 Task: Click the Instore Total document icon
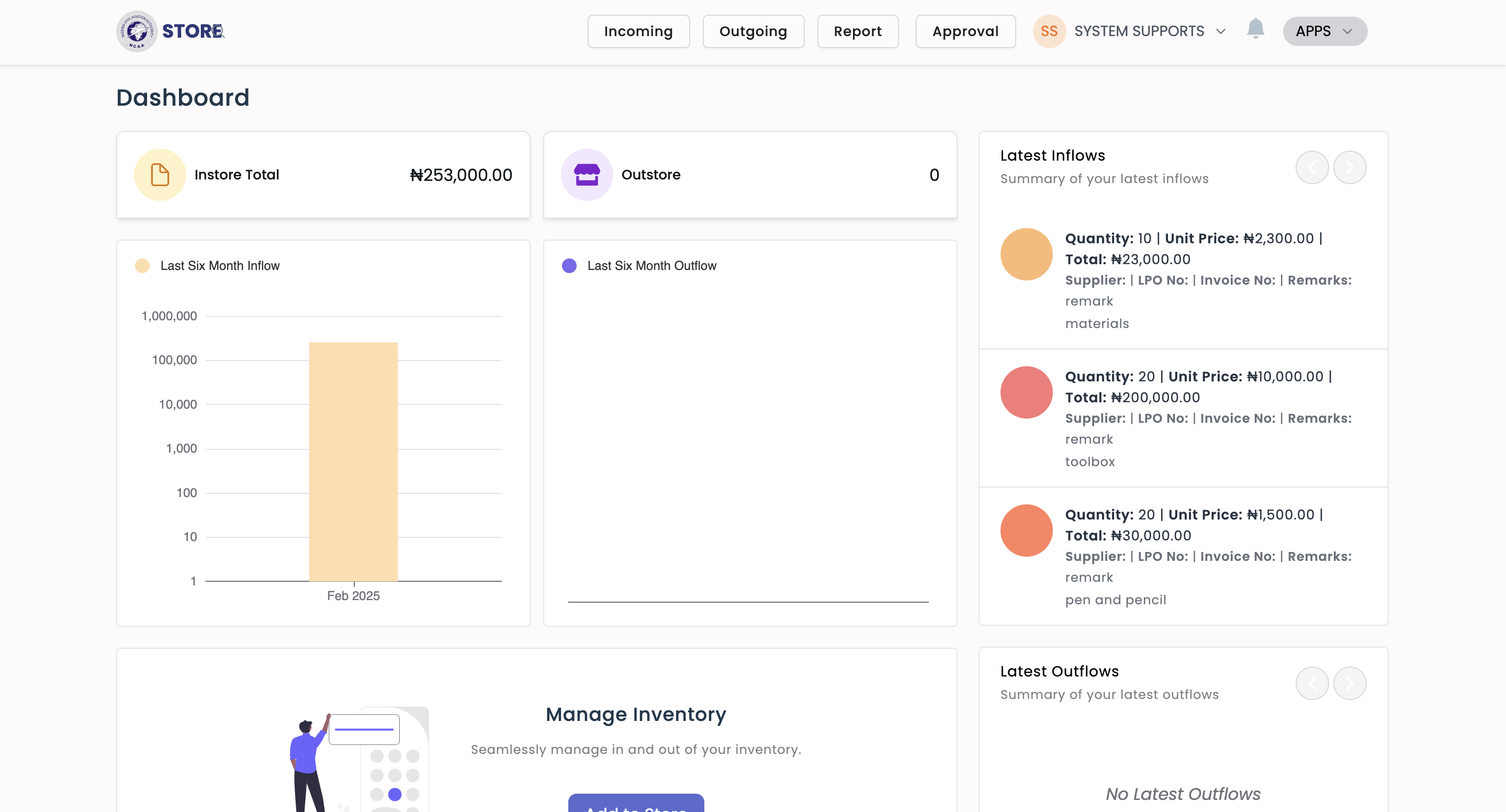pos(160,175)
